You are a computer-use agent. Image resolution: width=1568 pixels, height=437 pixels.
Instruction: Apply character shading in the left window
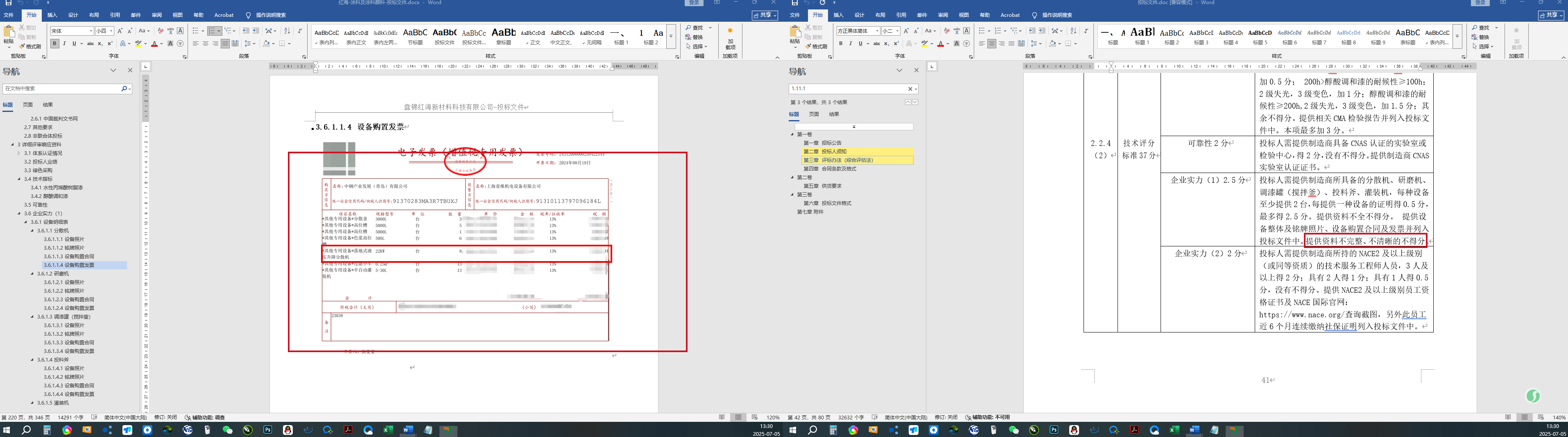(x=170, y=43)
